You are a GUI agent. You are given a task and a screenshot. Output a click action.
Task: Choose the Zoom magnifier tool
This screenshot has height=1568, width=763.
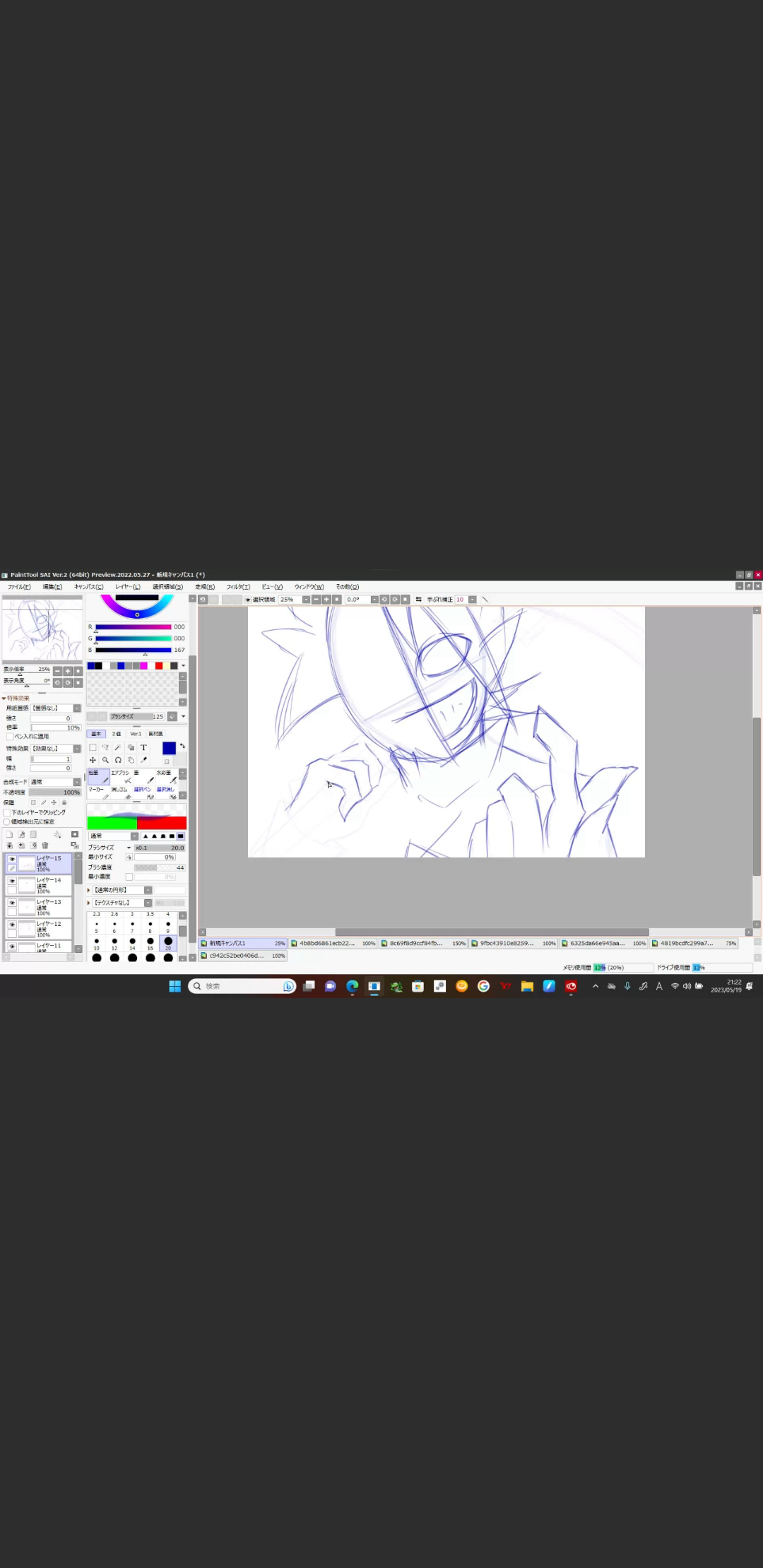105,760
